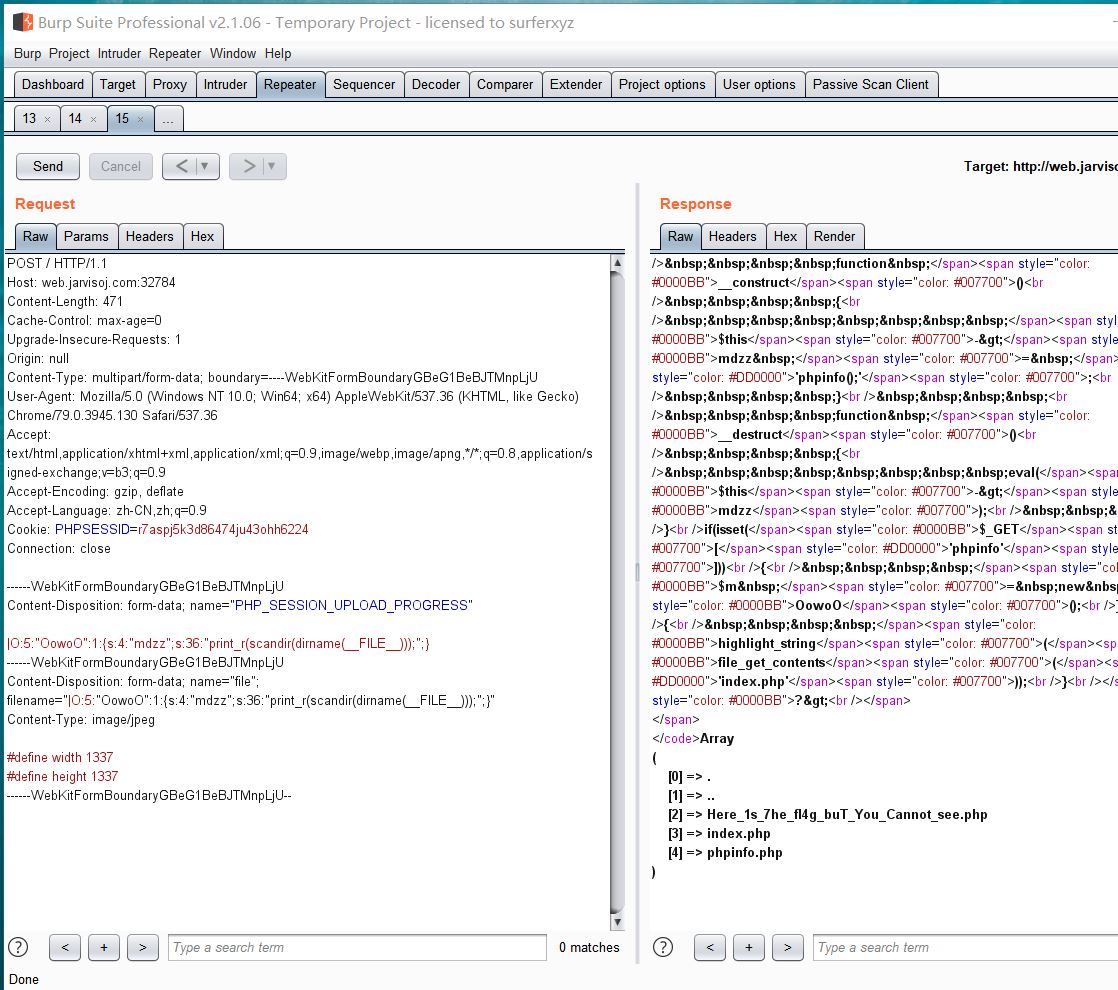
Task: Click the Target URL label
Action: pos(1040,166)
